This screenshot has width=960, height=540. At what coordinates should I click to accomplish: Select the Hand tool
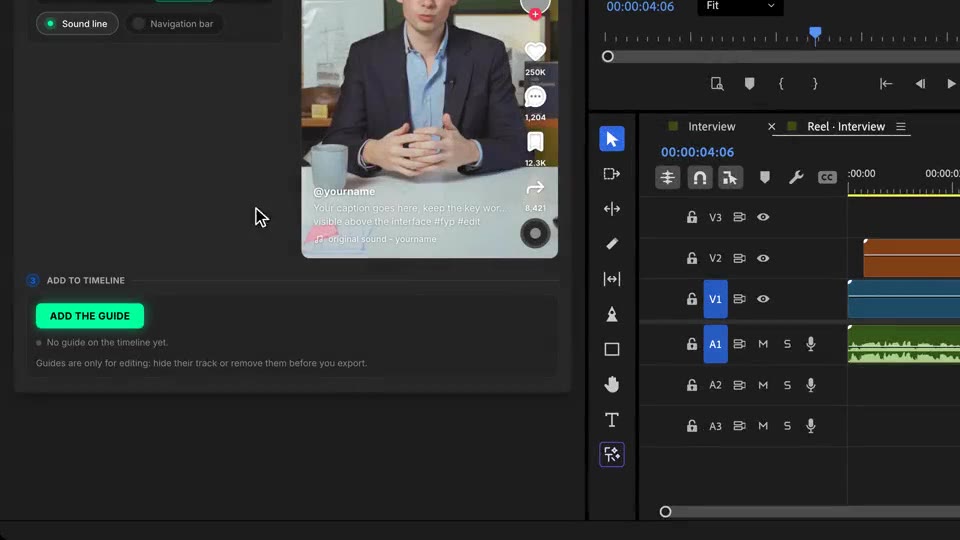pyautogui.click(x=612, y=384)
